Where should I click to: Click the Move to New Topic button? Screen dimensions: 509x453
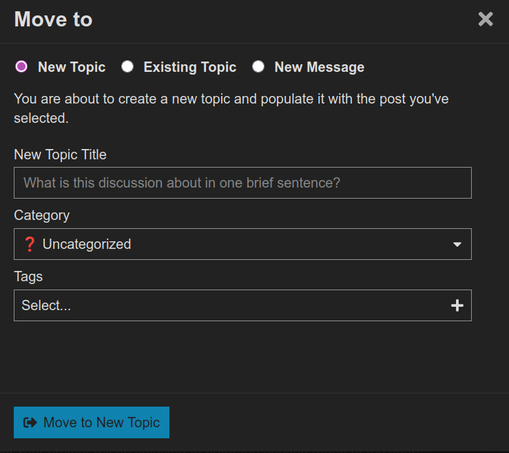[92, 422]
